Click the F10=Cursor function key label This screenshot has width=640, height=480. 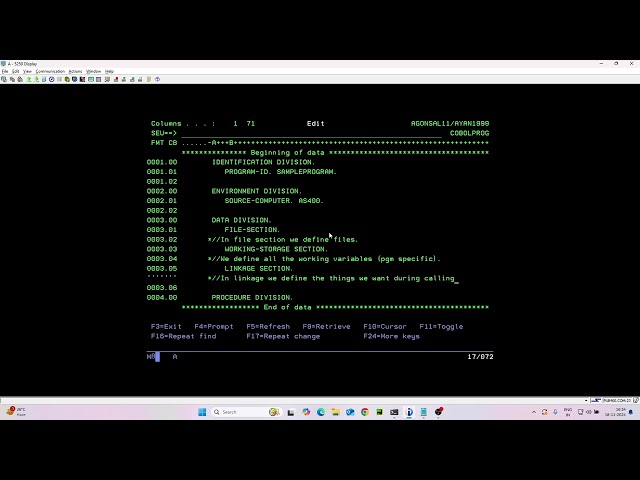coord(385,327)
